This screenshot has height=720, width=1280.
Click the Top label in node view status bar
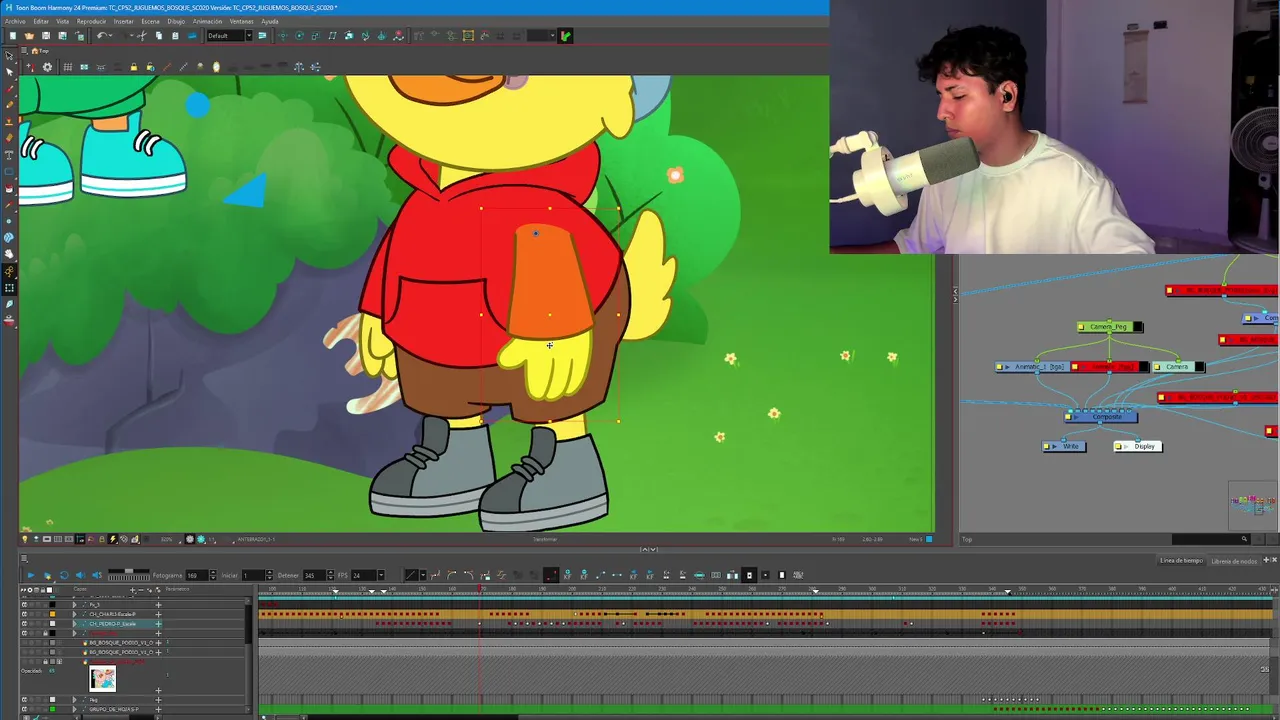pyautogui.click(x=967, y=540)
